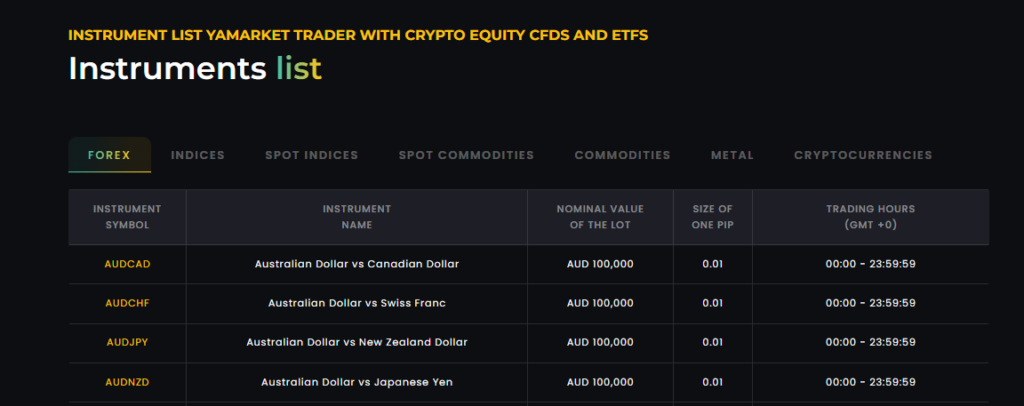Select Australian Dollar vs Canadian Dollar name
The height and width of the screenshot is (406, 1024).
pos(357,264)
